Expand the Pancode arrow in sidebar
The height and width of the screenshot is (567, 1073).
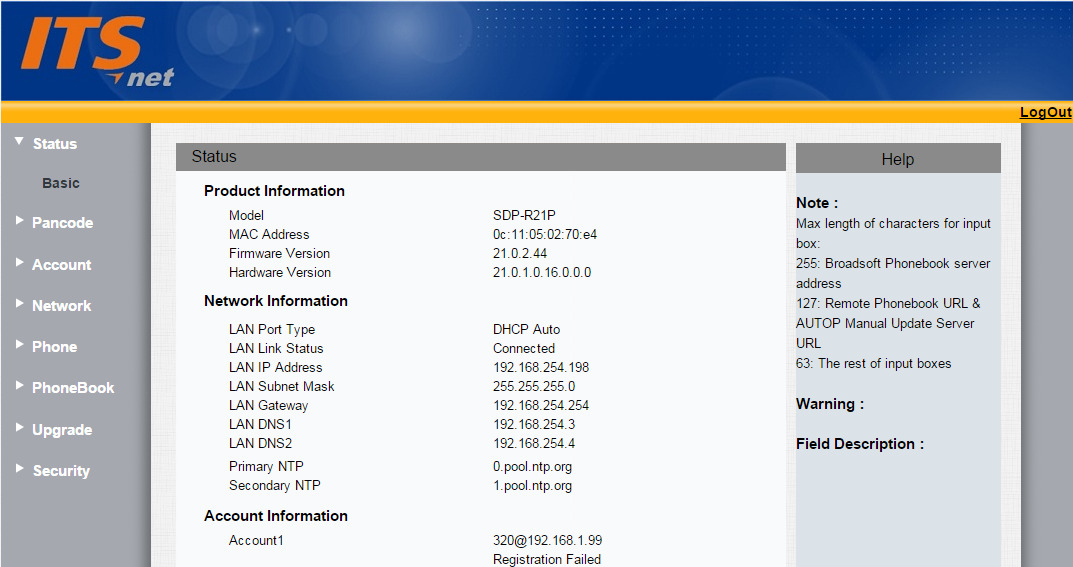click(19, 221)
